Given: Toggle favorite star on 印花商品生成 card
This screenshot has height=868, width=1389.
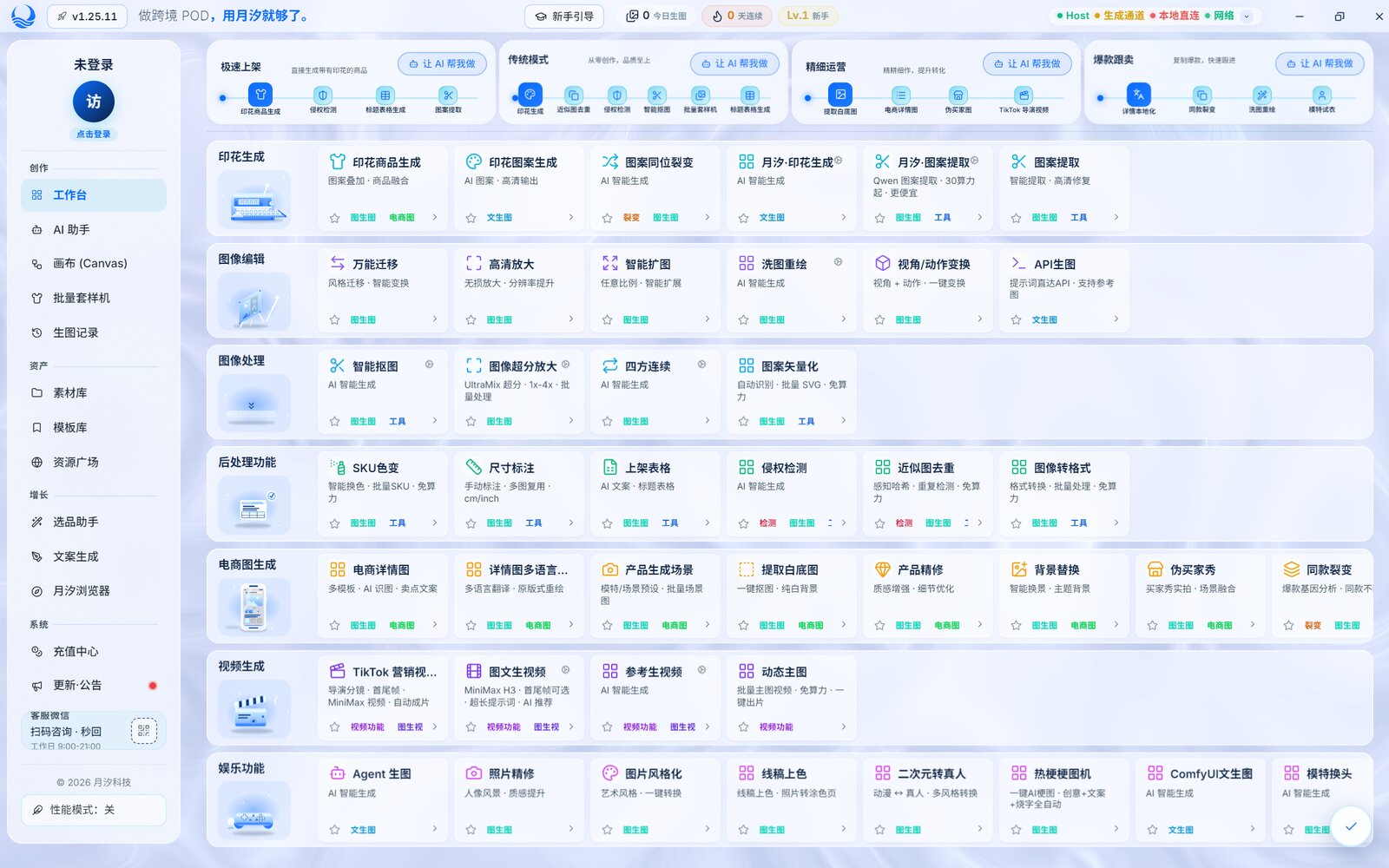Looking at the screenshot, I should coord(334,218).
